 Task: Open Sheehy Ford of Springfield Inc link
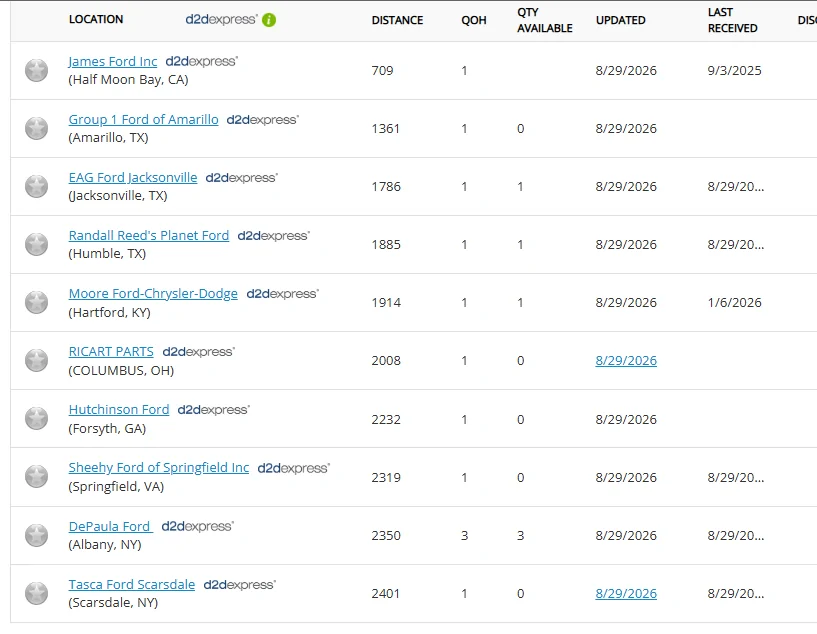pyautogui.click(x=159, y=468)
